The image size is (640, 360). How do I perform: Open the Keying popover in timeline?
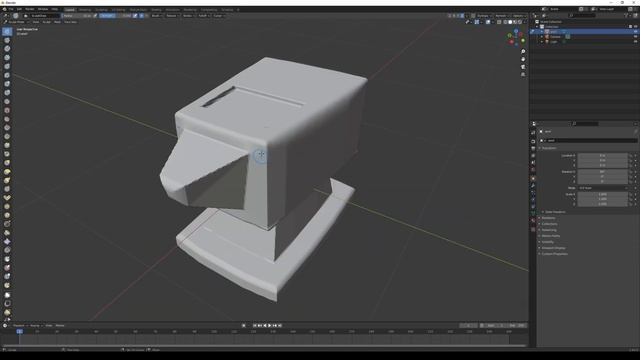[x=36, y=326]
